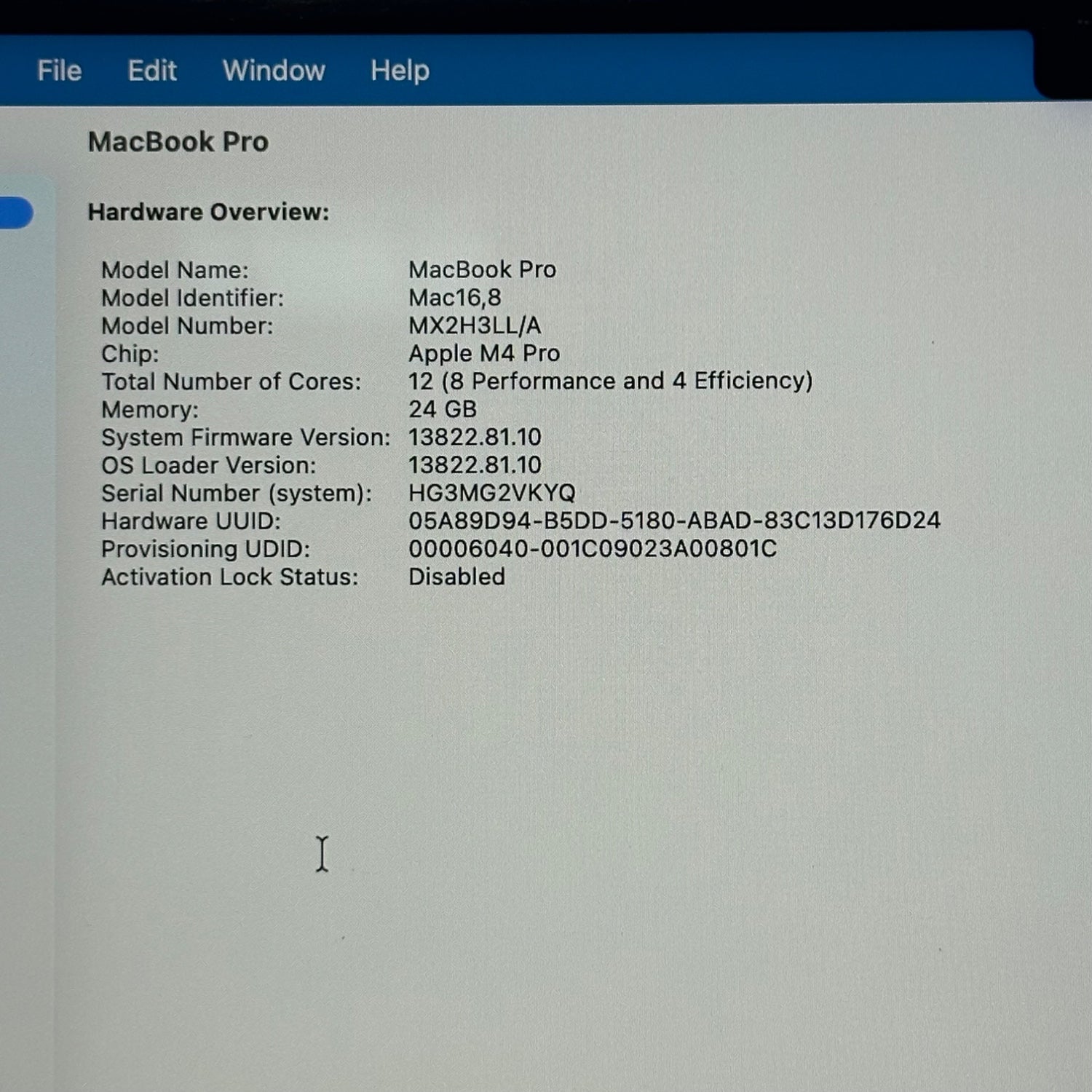
Task: Open the Window menu
Action: (x=274, y=71)
